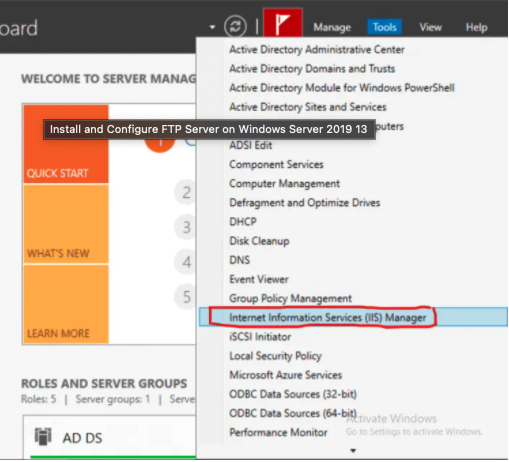Open the Manage menu
The width and height of the screenshot is (509, 462).
pyautogui.click(x=332, y=27)
